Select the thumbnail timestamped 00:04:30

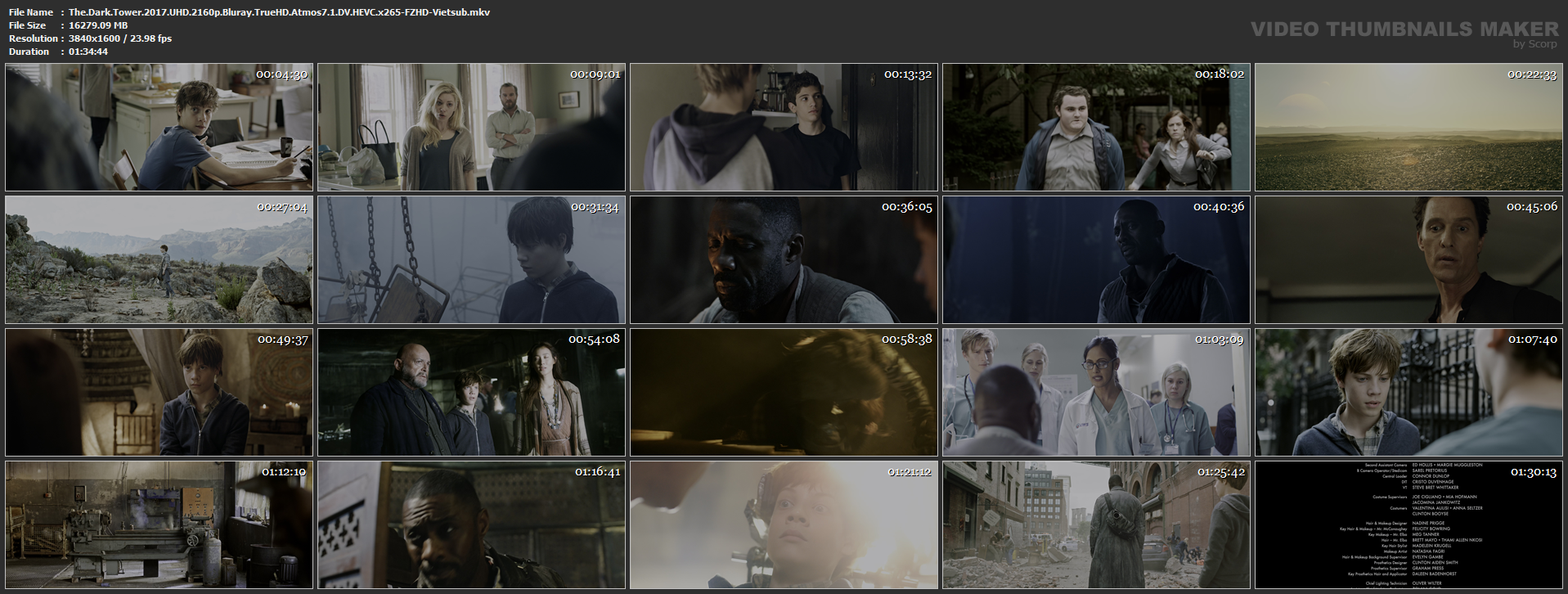pos(159,127)
